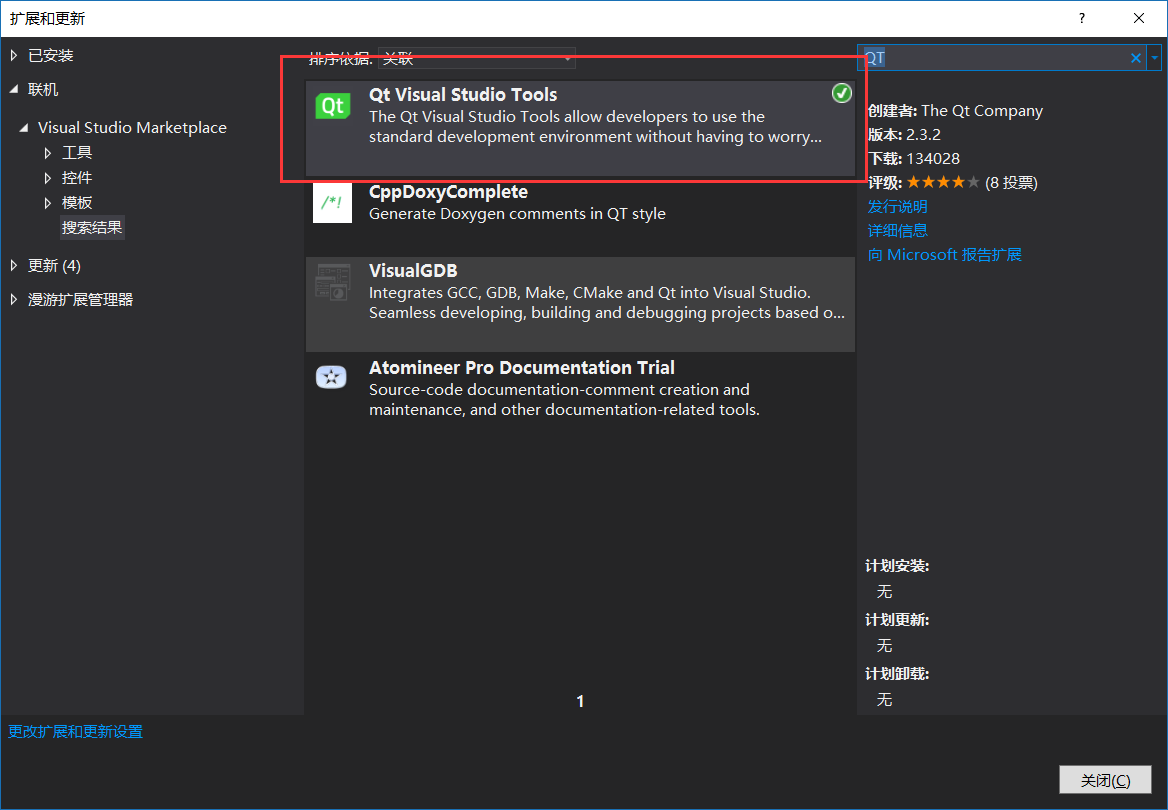Clear the search box with the X icon
Screen dimensions: 1168x810
(1136, 58)
